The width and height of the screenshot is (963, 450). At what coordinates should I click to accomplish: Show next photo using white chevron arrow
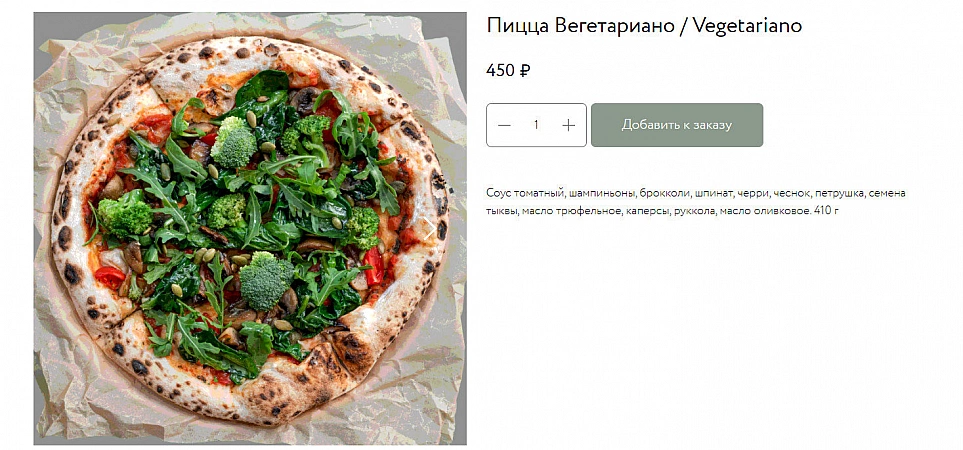430,228
